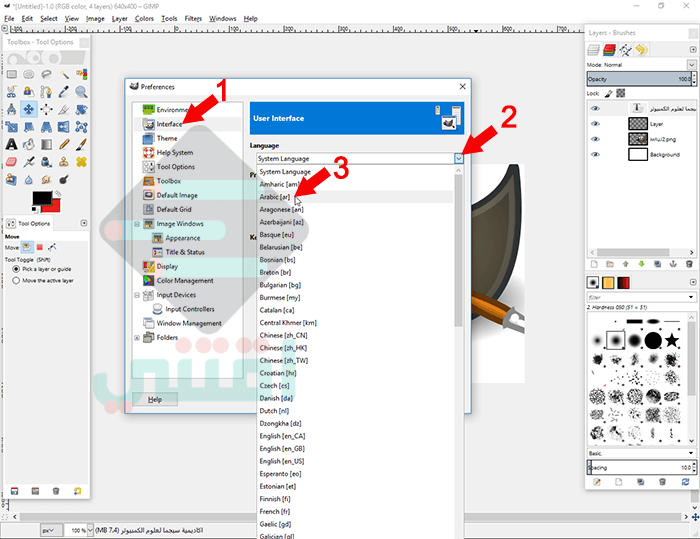
Task: Delete the layer with trash icon
Action: [689, 264]
